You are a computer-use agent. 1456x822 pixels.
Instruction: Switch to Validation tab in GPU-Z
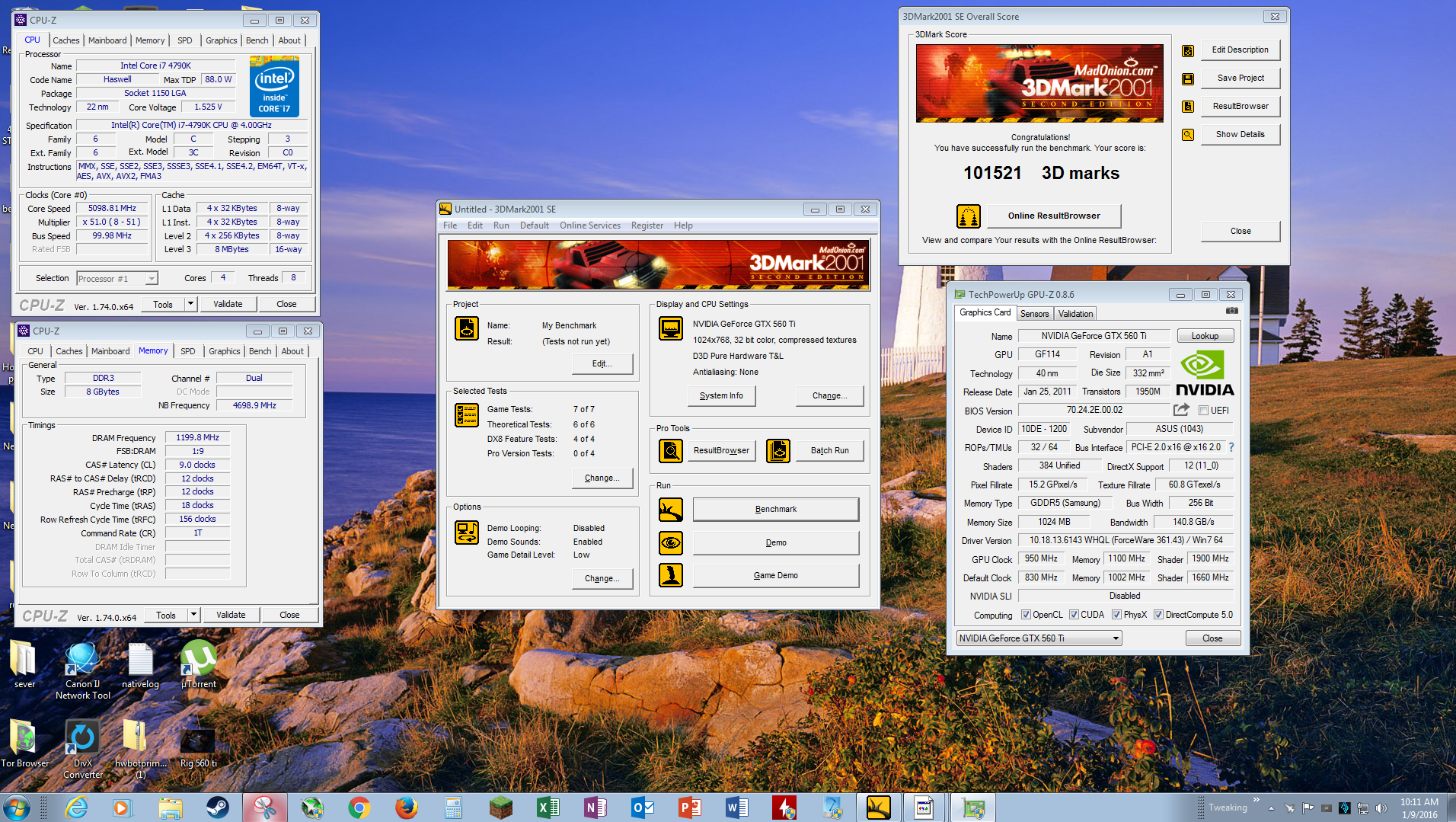tap(1075, 314)
